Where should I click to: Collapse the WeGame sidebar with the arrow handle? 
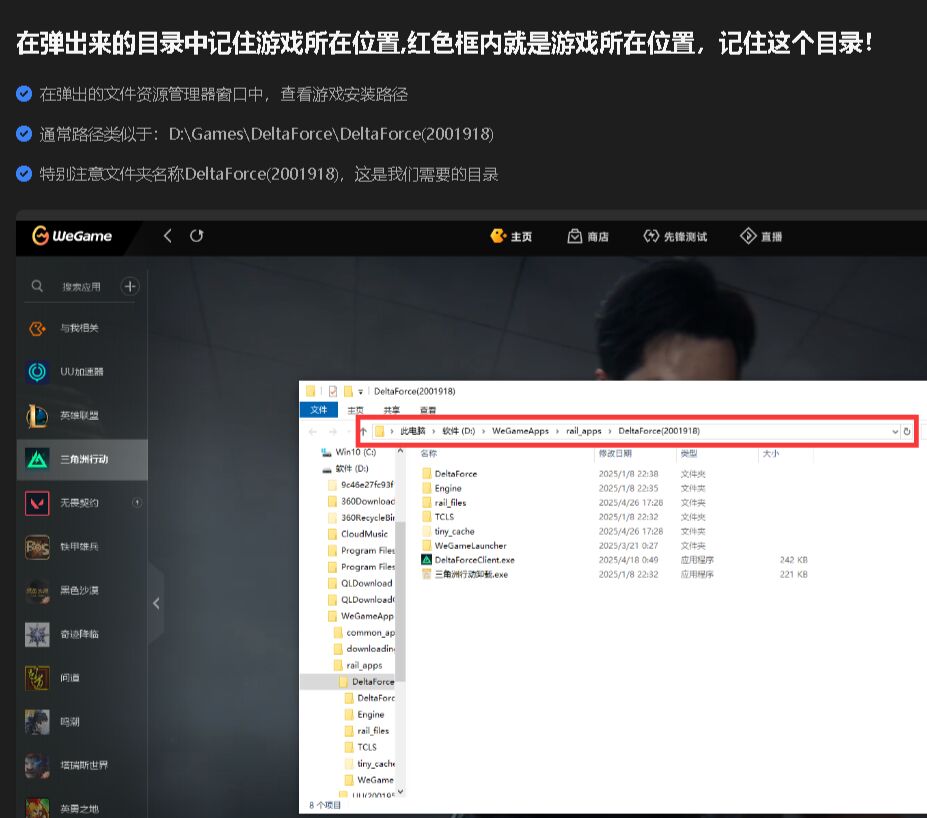click(156, 603)
